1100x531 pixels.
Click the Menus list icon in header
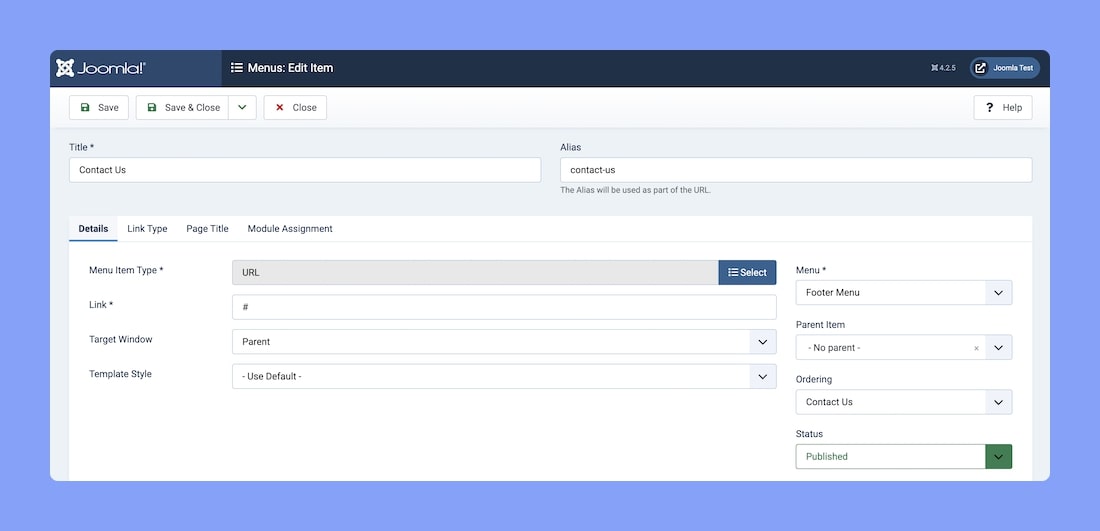237,68
